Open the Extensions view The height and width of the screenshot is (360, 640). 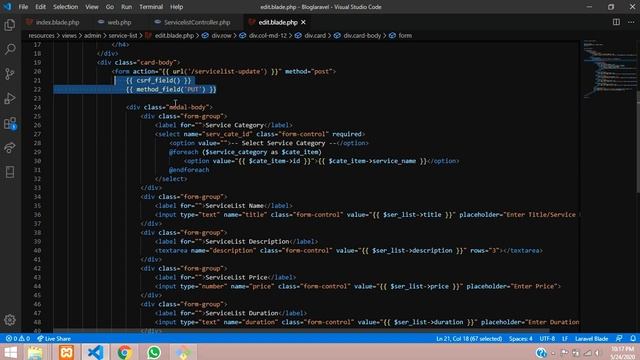[x=10, y=123]
